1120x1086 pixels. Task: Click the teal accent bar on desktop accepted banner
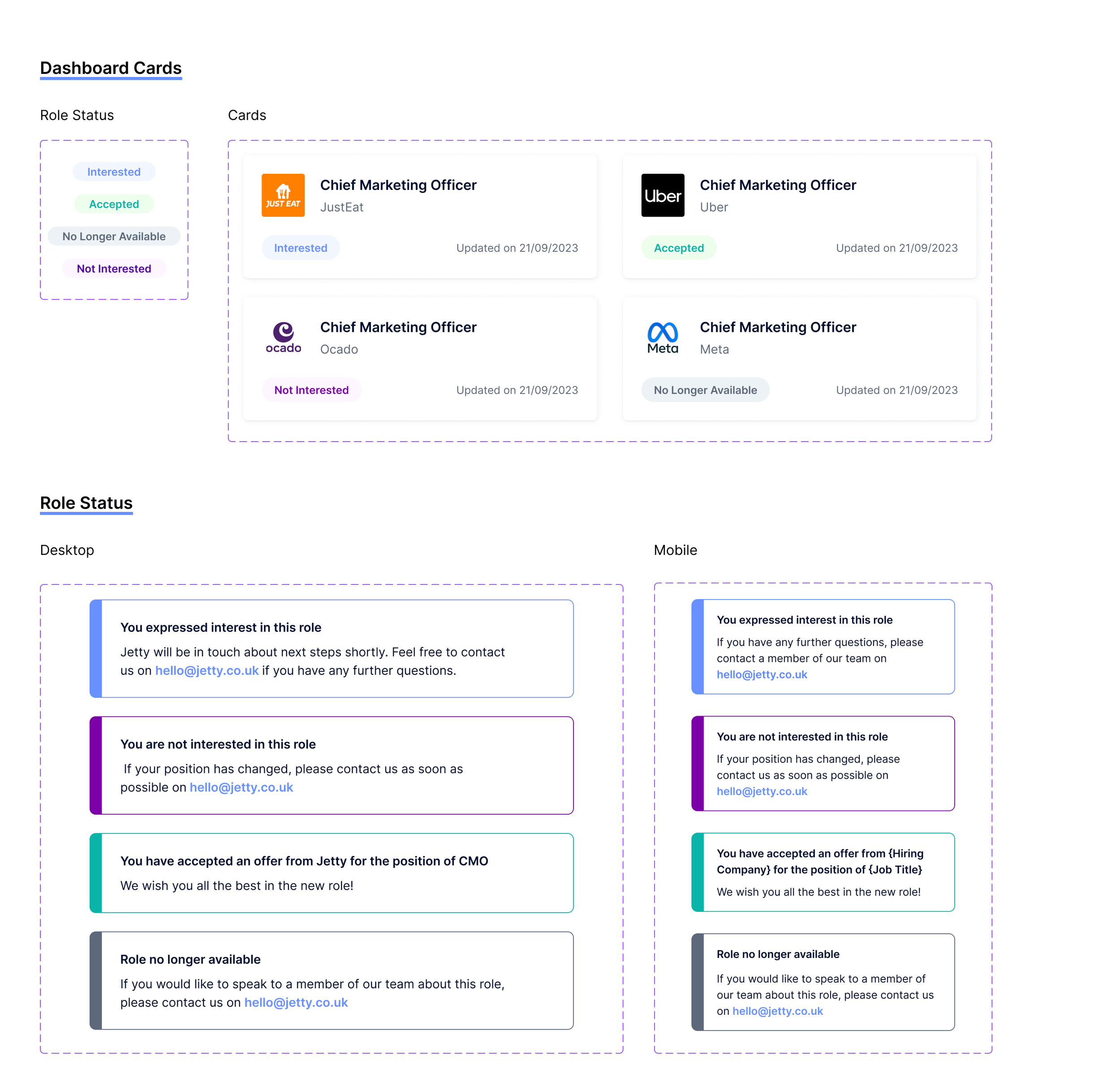pyautogui.click(x=96, y=873)
